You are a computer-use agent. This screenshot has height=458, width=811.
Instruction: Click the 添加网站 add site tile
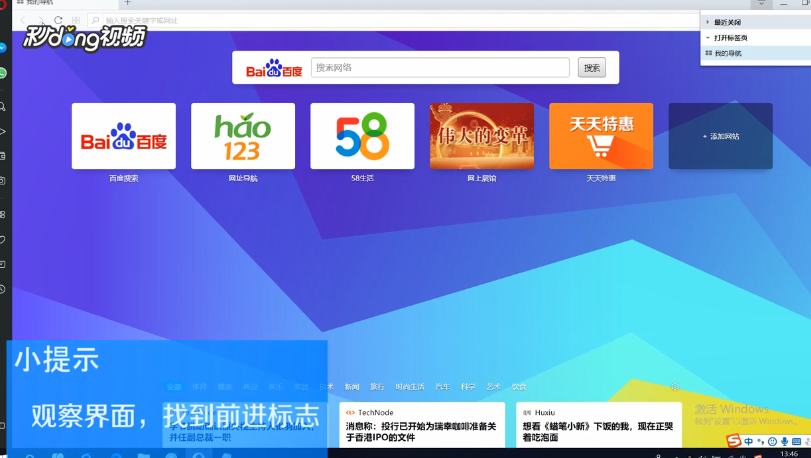720,136
